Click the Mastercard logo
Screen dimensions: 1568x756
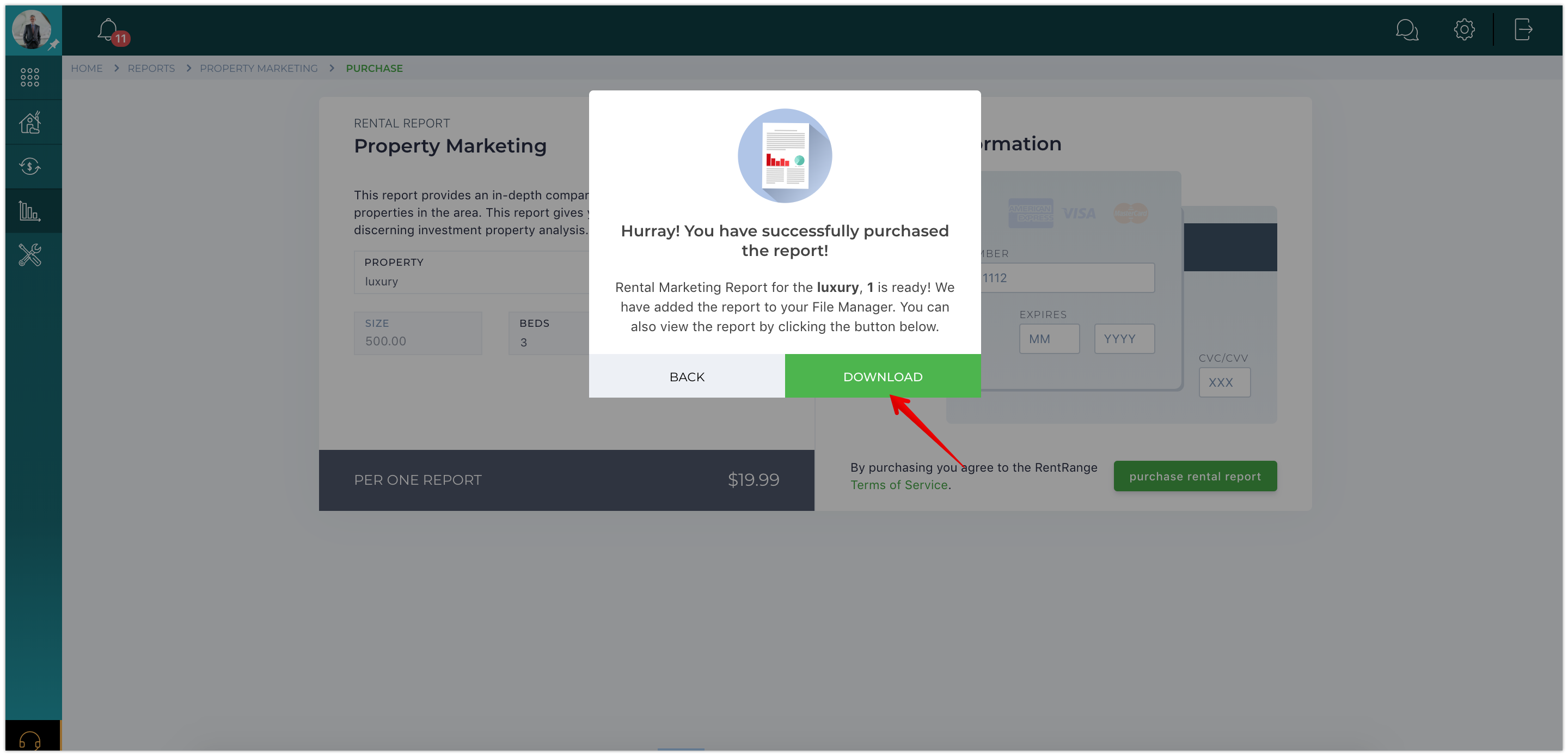pyautogui.click(x=1130, y=212)
